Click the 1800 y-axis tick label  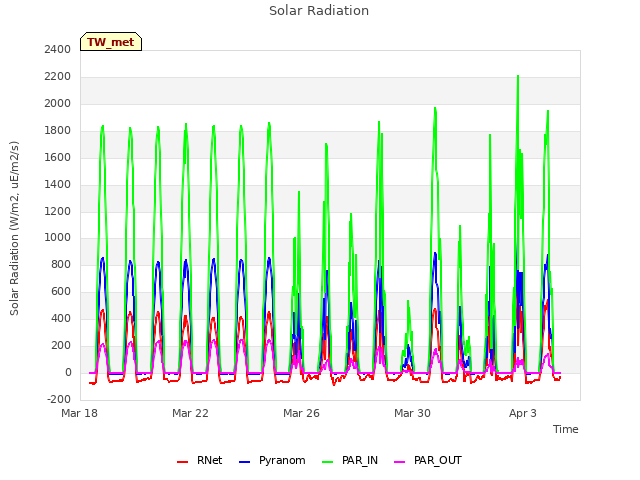point(58,131)
